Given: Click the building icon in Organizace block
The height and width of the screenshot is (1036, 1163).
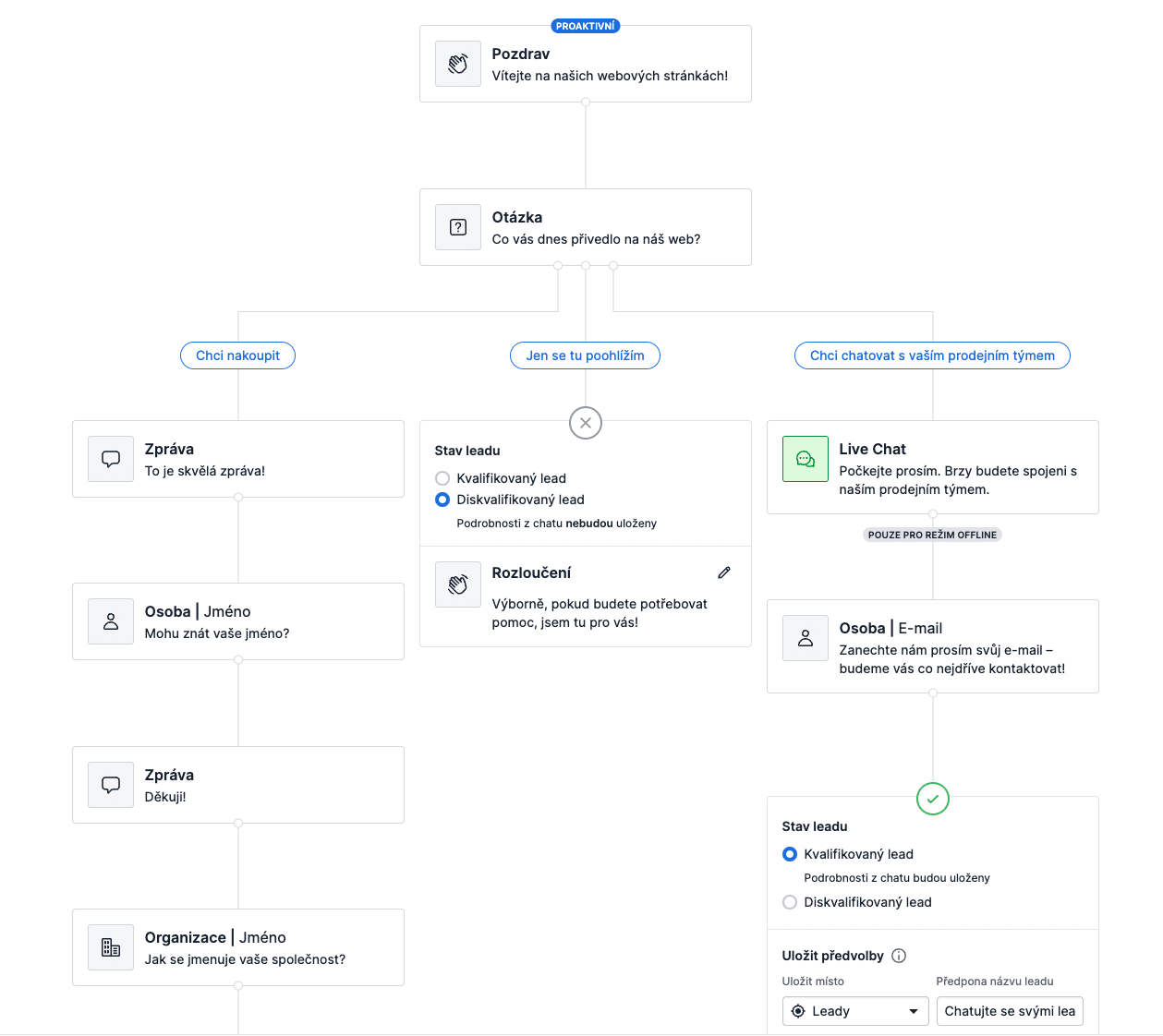Looking at the screenshot, I should 111,947.
